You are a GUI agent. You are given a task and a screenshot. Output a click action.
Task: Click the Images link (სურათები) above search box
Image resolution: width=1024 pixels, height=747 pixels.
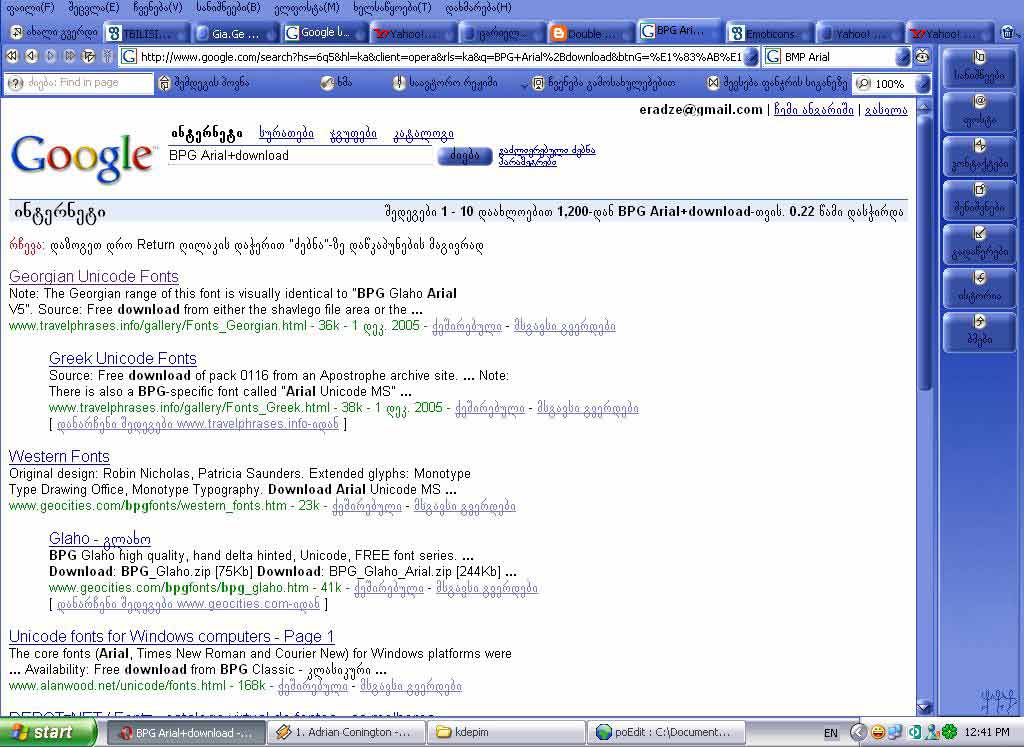point(286,134)
